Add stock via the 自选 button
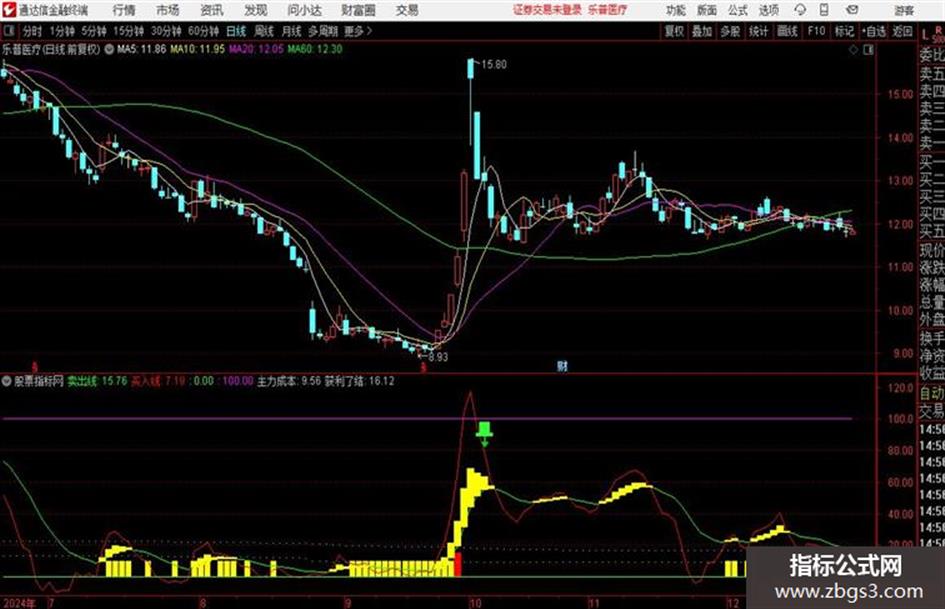Screen dimensions: 945x609 click(x=873, y=31)
